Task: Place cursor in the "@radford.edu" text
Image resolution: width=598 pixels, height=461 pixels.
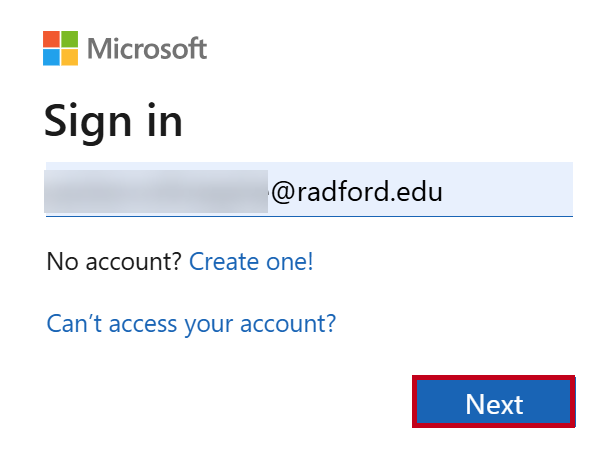Action: pyautogui.click(x=357, y=191)
